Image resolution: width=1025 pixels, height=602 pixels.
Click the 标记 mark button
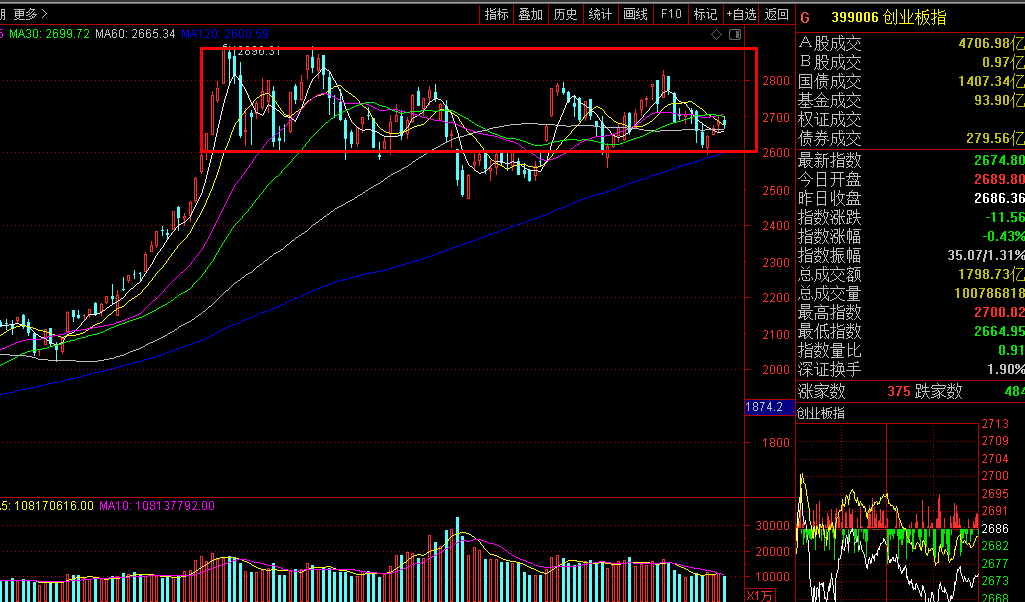[706, 14]
